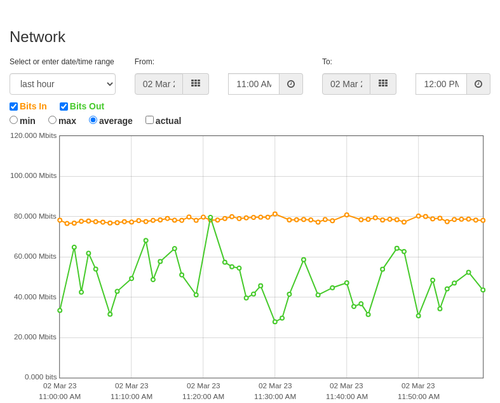The width and height of the screenshot is (500, 403).
Task: Click the Bits Out peak point at 11:21
Action: 210,218
